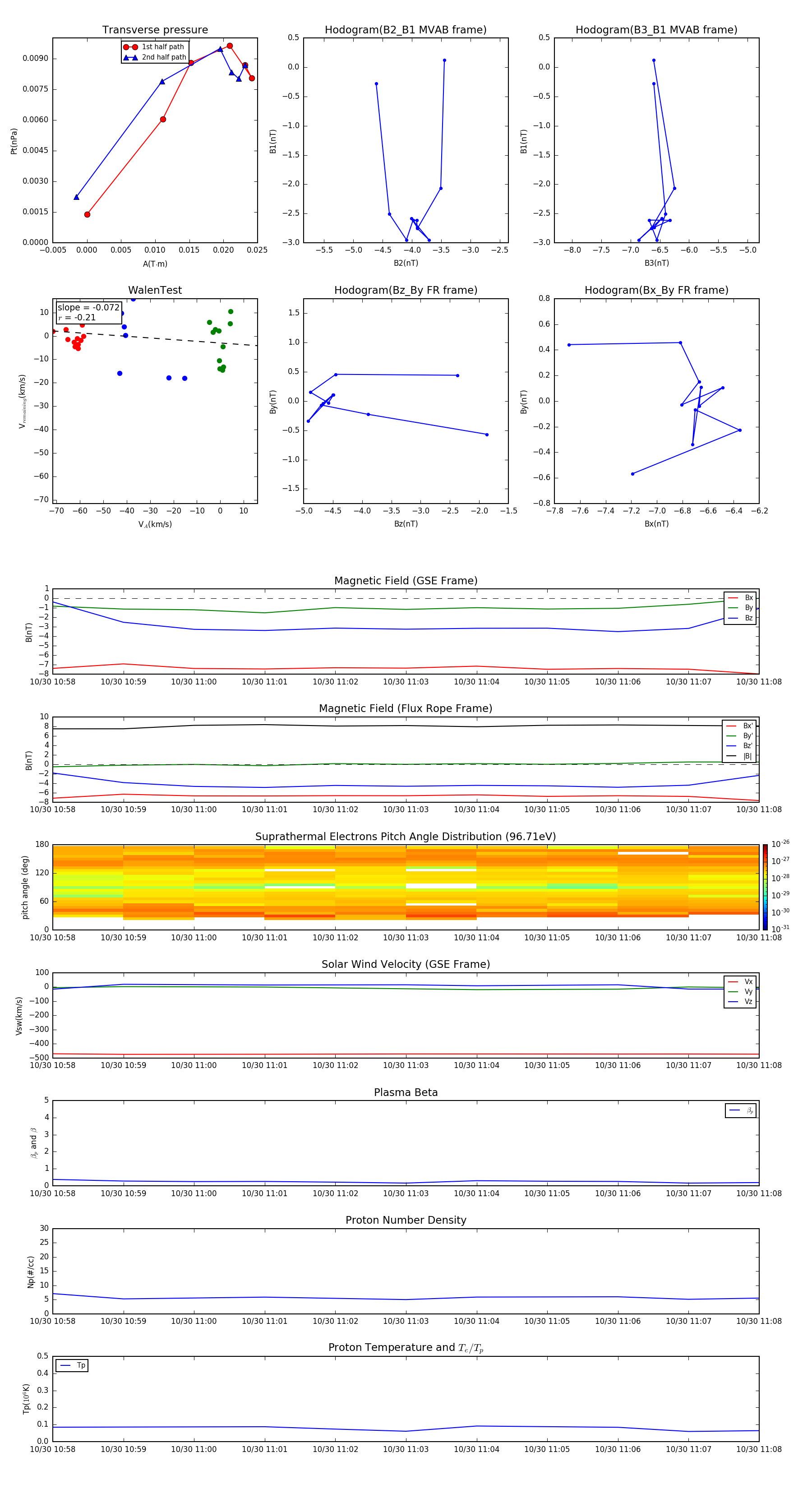This screenshot has width=812, height=1489.
Task: Click the 'Np(#/cc)' y-axis label
Action: coord(31,1271)
